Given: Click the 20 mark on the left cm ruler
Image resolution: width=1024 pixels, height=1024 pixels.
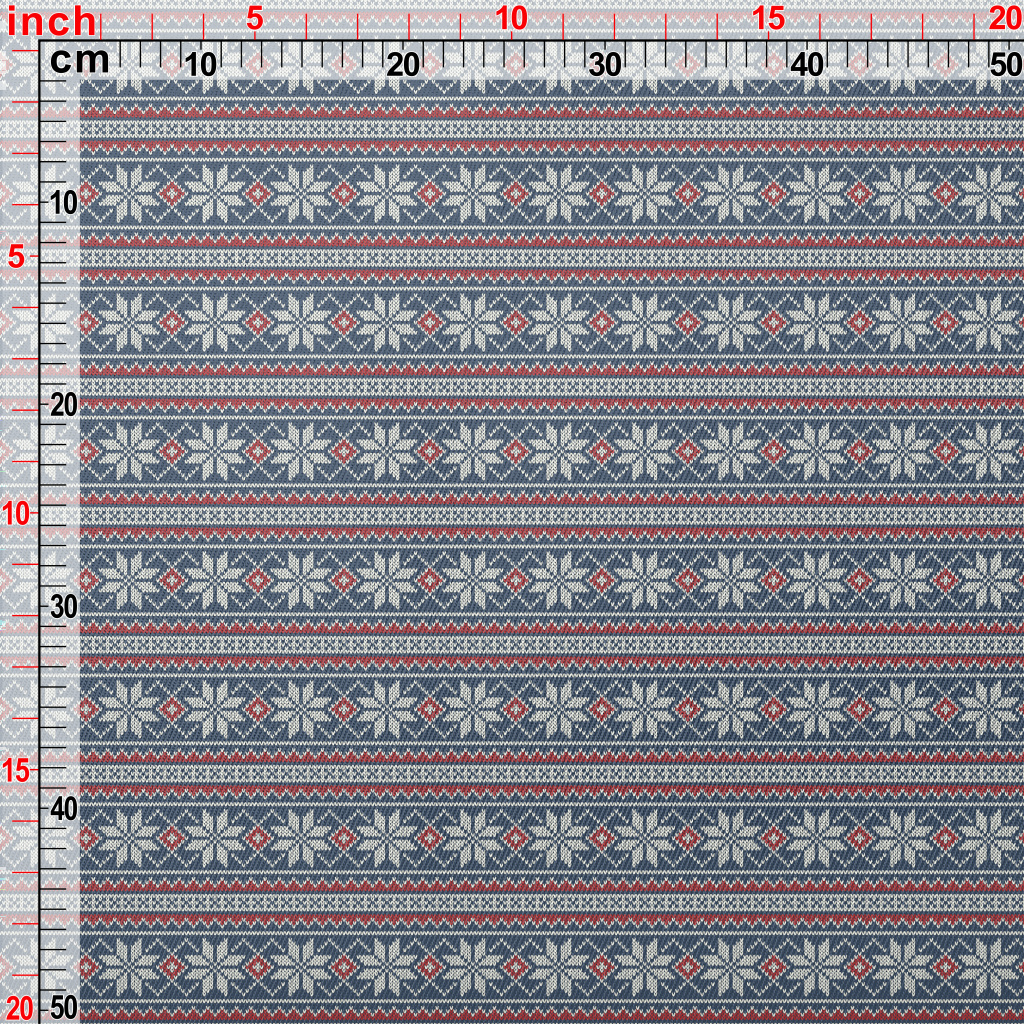Looking at the screenshot, I should (x=63, y=405).
